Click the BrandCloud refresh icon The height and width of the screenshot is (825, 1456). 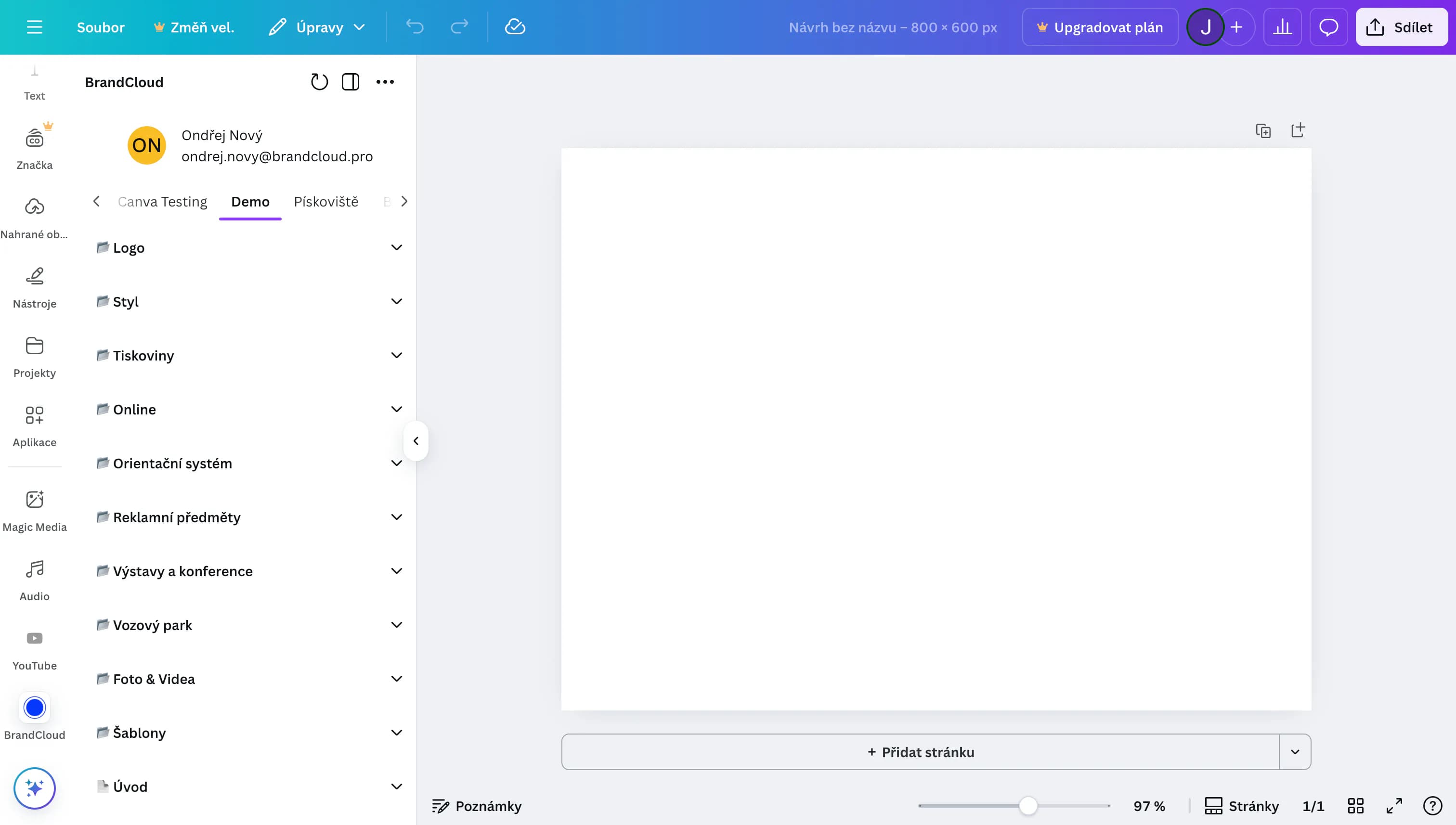point(319,82)
